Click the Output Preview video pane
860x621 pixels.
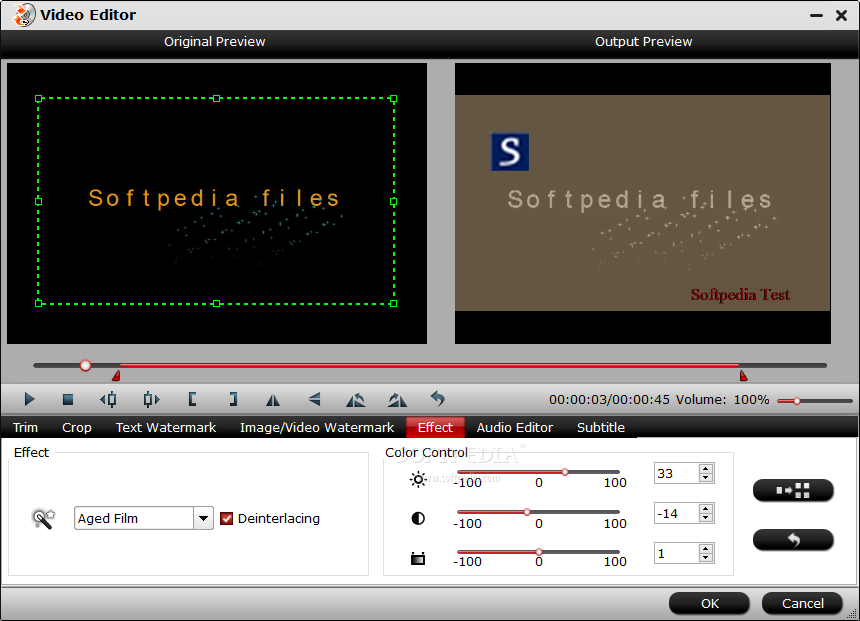click(642, 203)
